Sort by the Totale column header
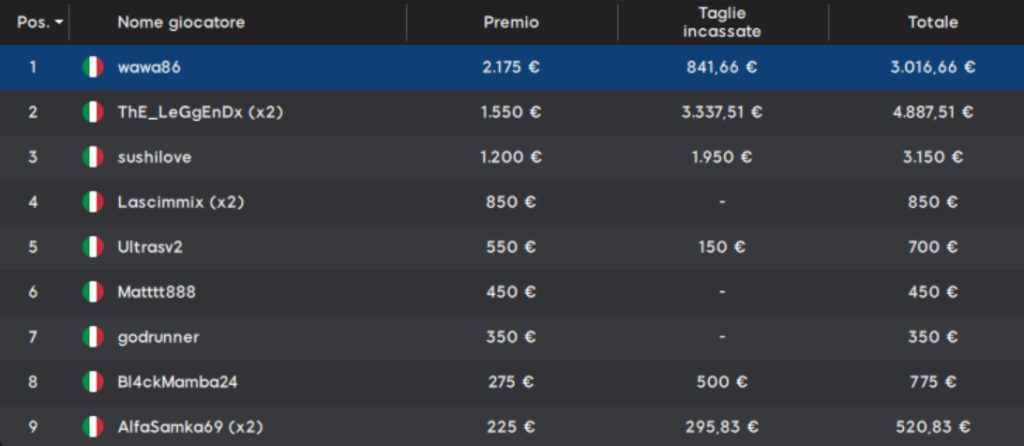The width and height of the screenshot is (1024, 446). (933, 22)
